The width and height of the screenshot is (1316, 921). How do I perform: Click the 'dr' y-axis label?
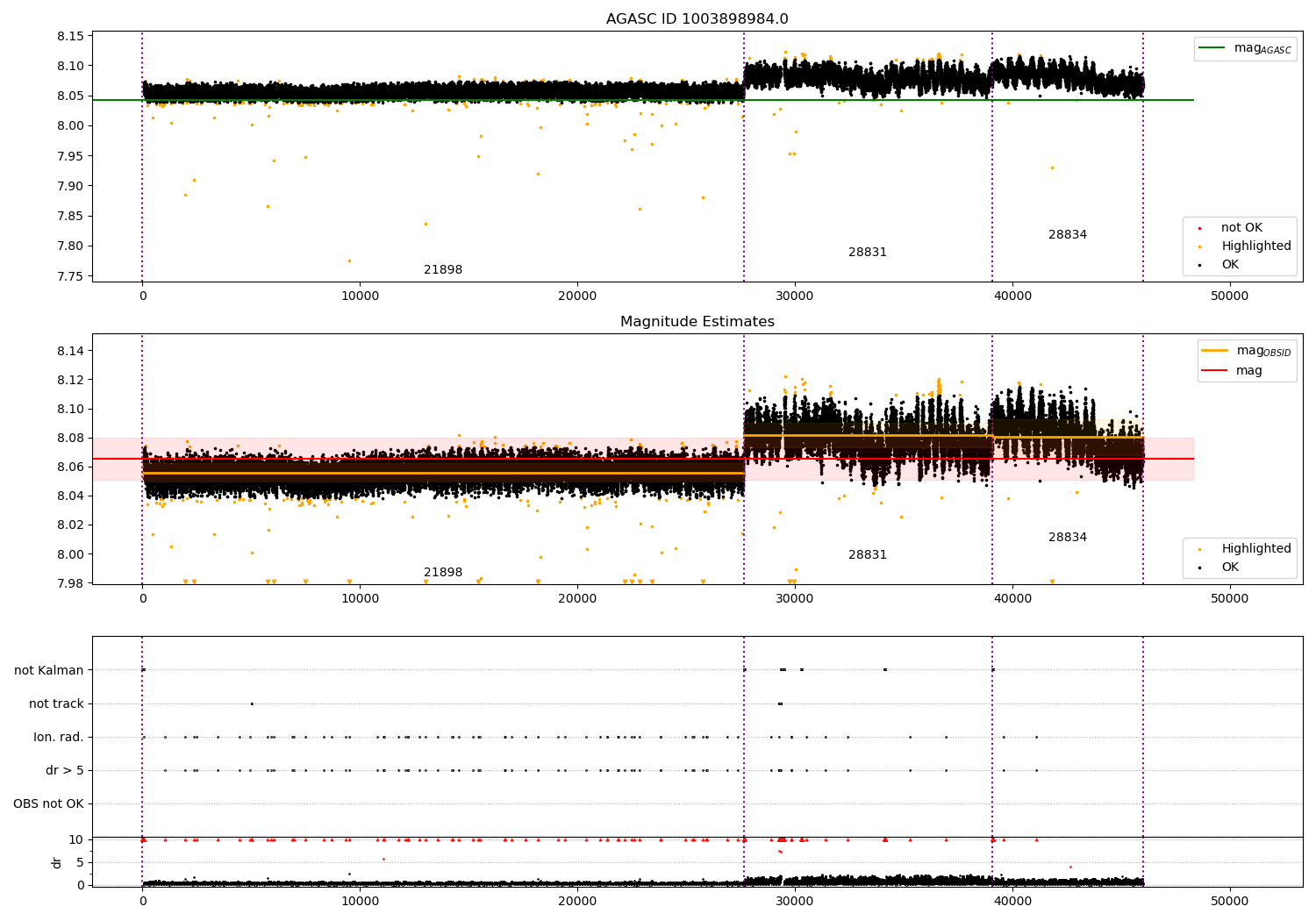tap(57, 862)
